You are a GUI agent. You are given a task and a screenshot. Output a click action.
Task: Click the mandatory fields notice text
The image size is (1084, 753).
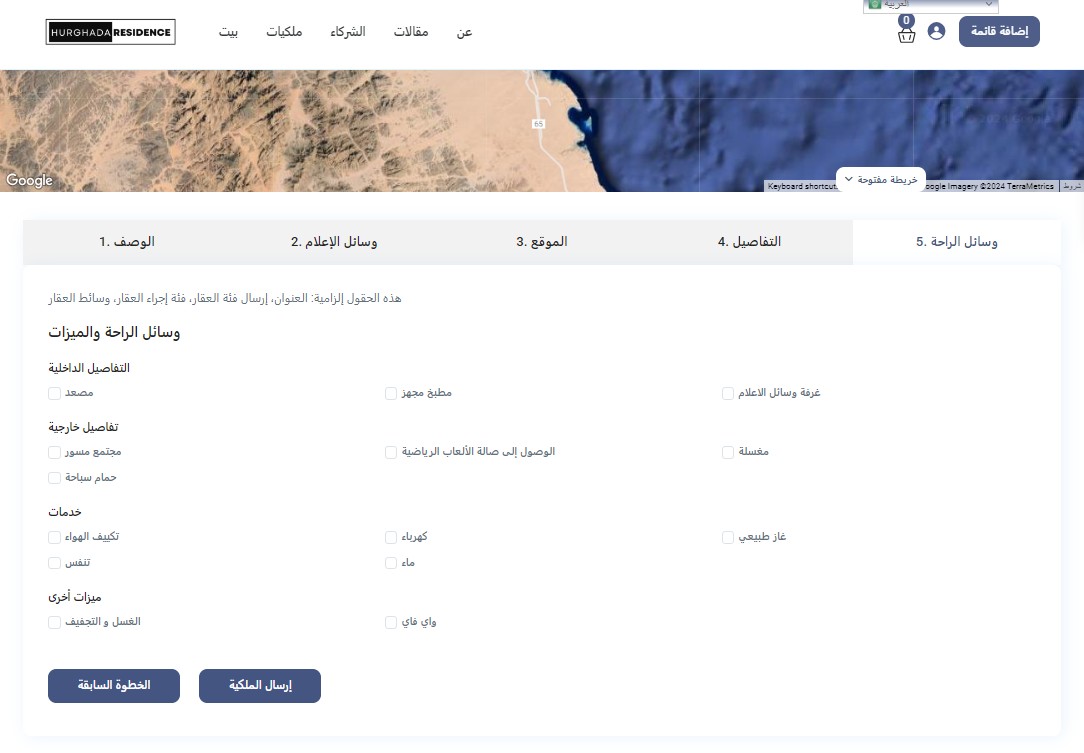(x=225, y=299)
